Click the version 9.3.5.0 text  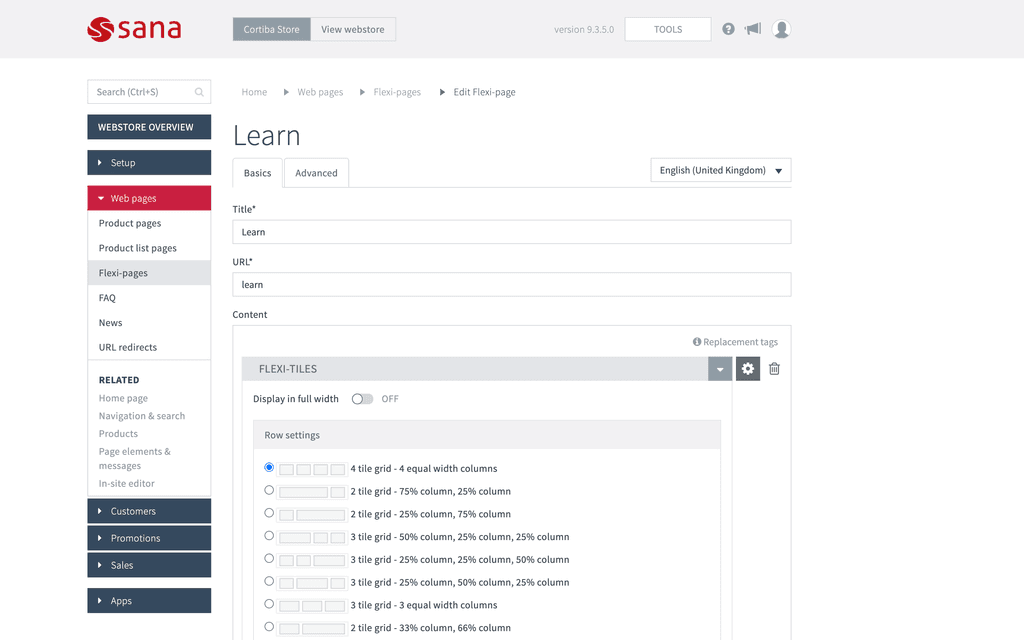[584, 29]
